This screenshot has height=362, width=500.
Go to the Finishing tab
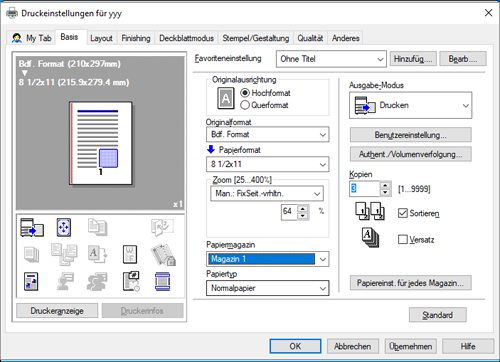136,38
